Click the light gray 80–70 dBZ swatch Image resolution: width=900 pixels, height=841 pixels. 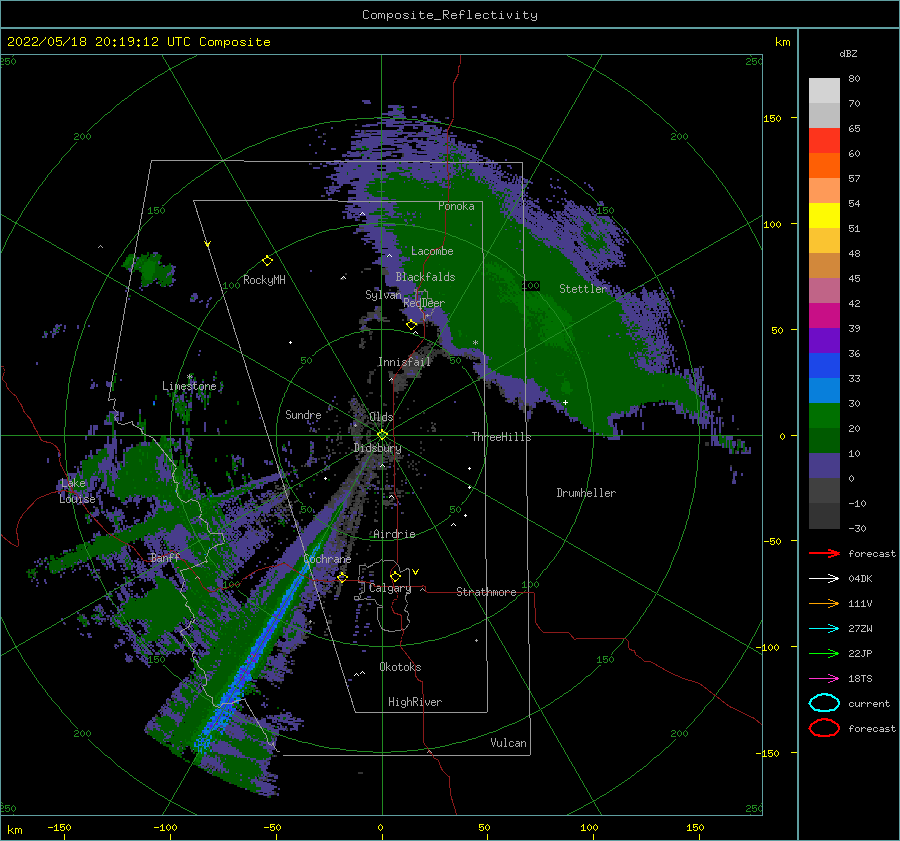click(x=824, y=91)
